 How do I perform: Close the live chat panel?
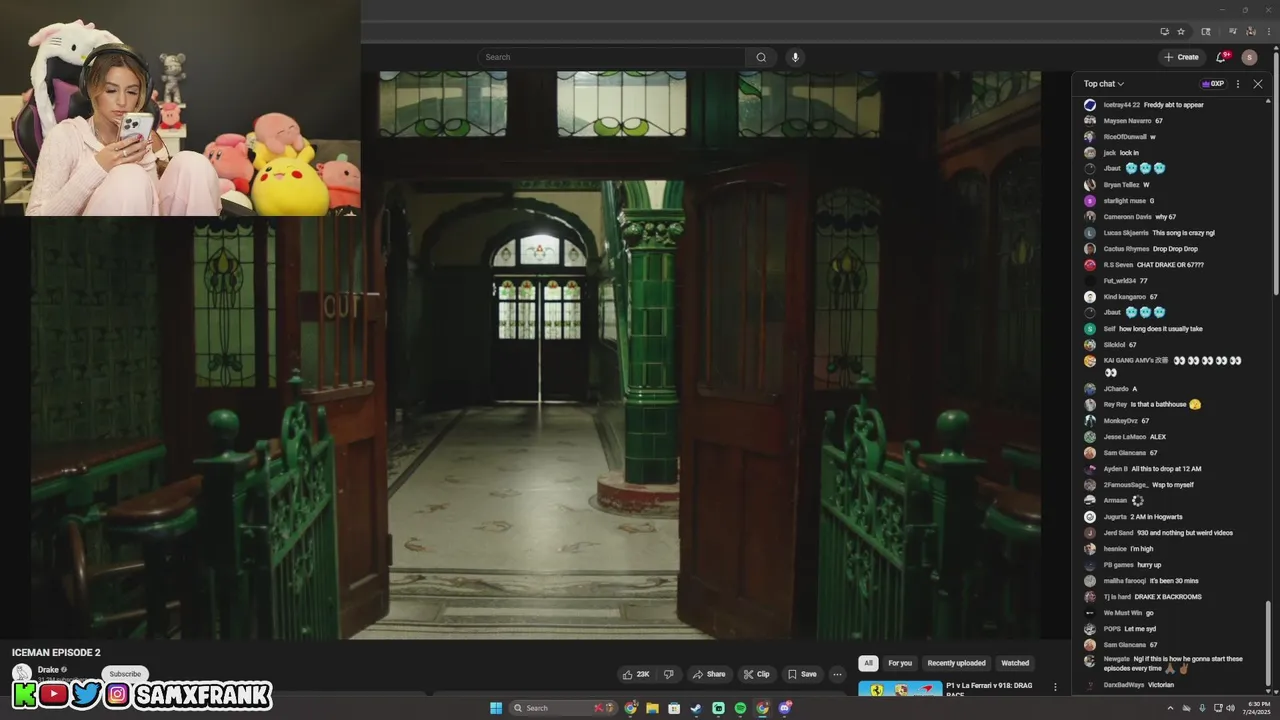tap(1258, 84)
